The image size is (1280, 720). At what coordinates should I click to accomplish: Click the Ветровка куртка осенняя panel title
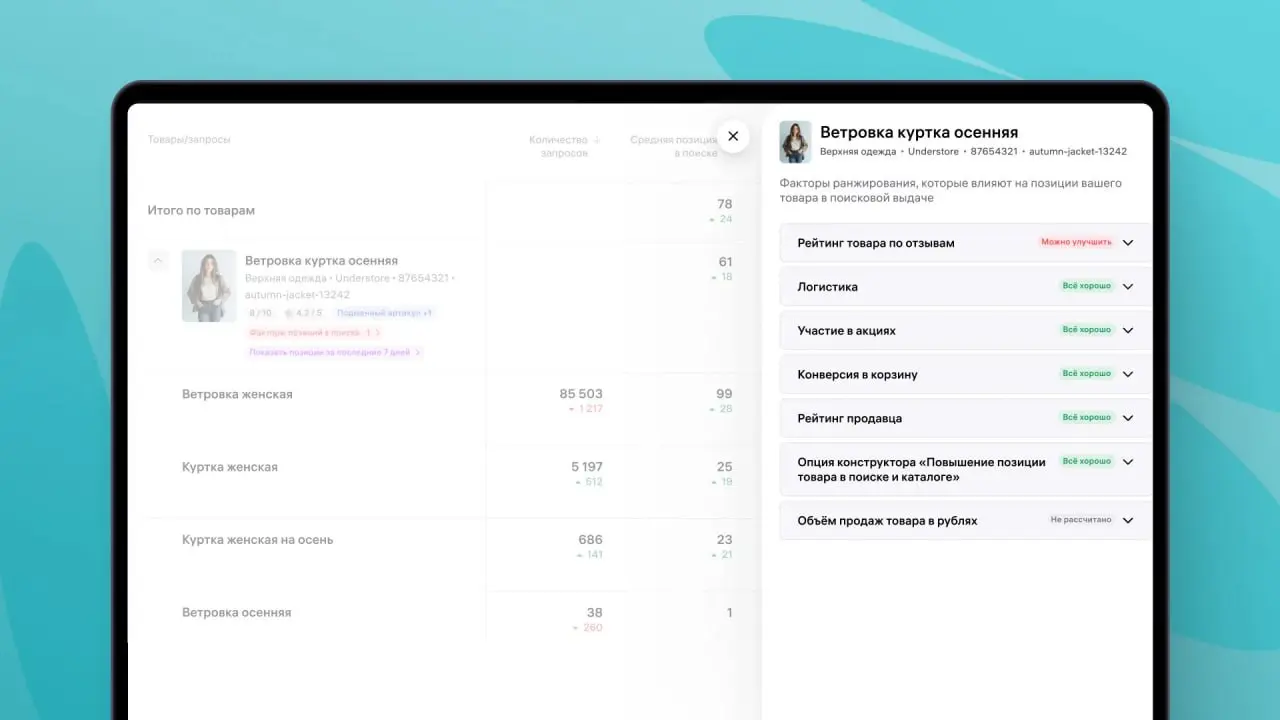tap(919, 132)
